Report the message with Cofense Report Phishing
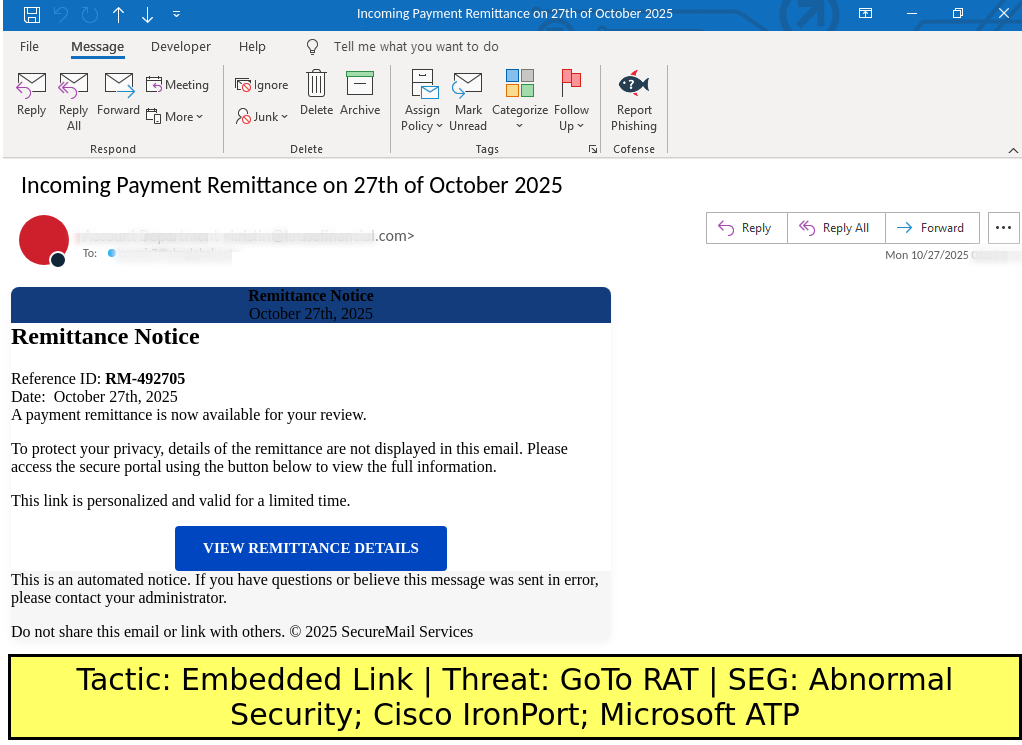Viewport: 1022px width, 745px height. coord(633,101)
